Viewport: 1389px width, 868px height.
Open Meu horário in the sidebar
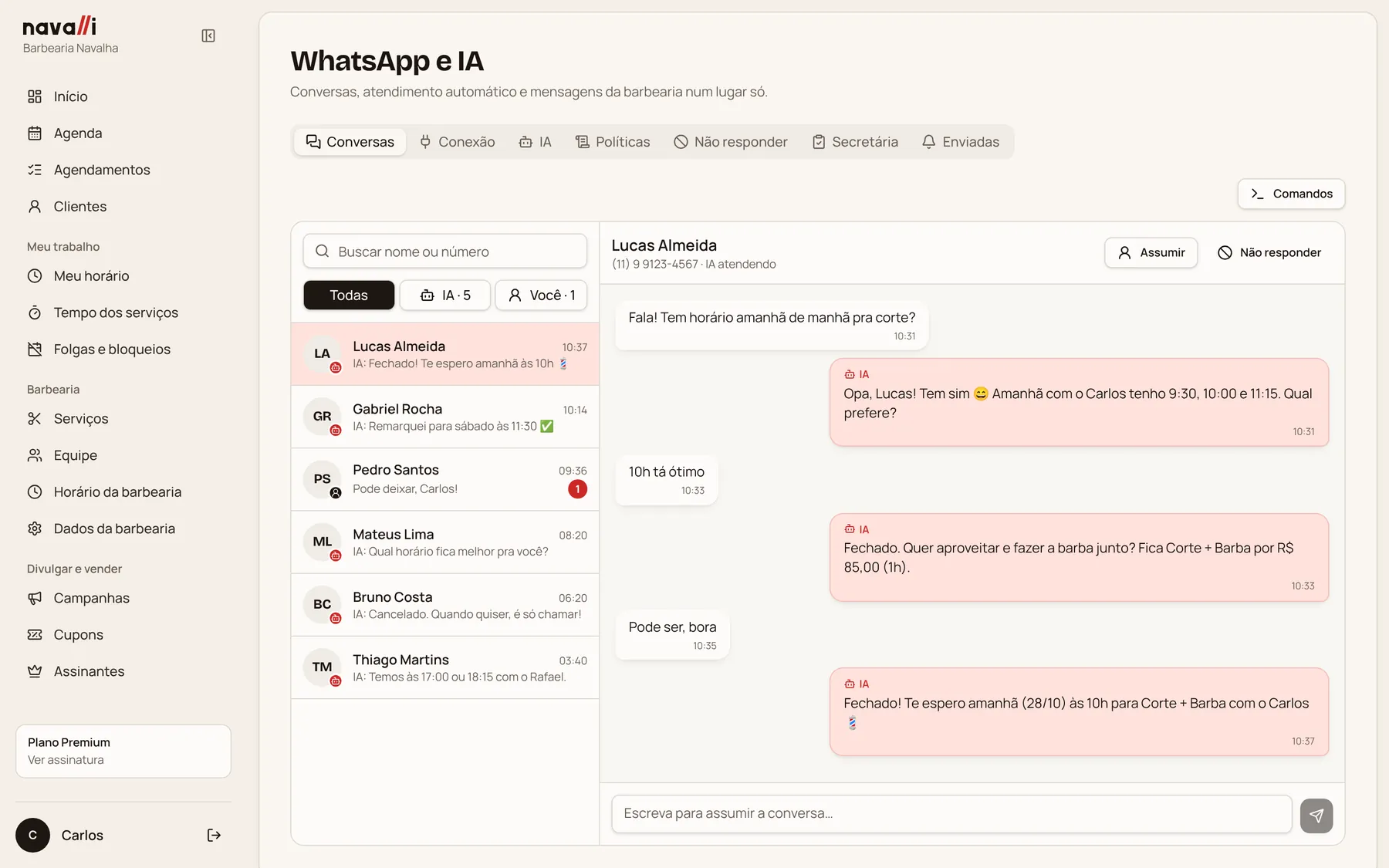(123, 276)
